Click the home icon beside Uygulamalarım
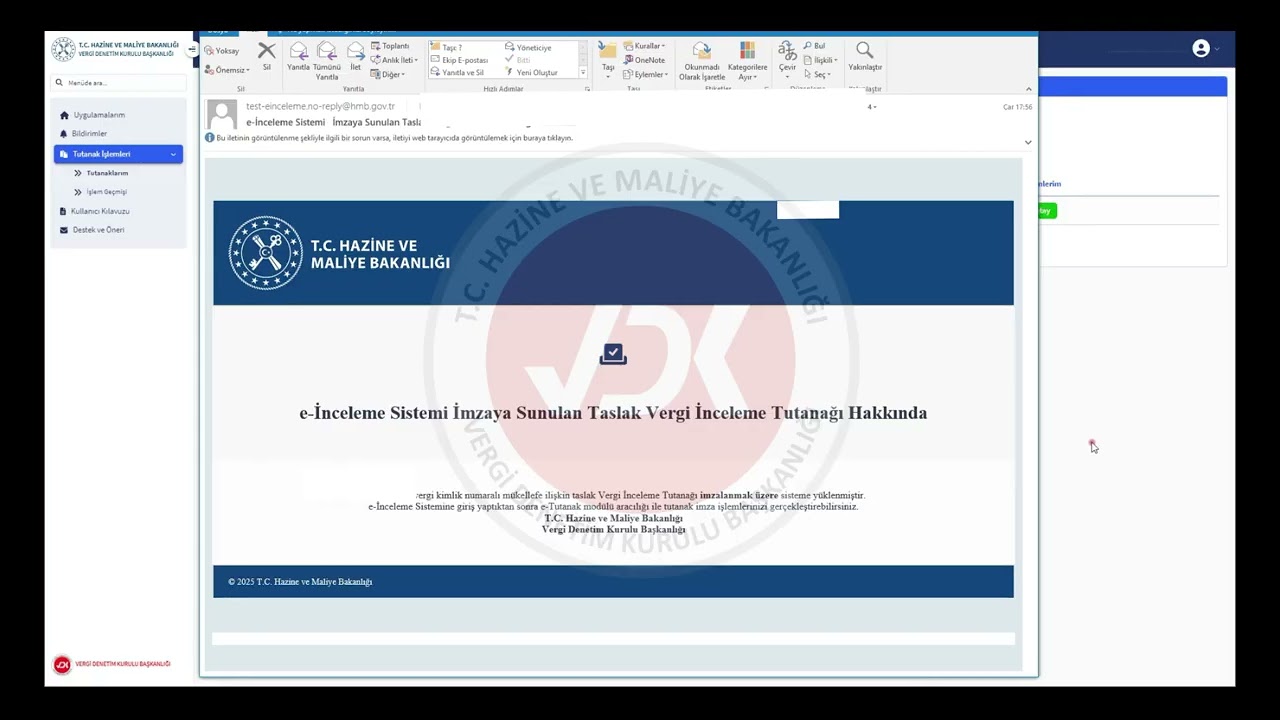Viewport: 1280px width, 720px height. [64, 115]
